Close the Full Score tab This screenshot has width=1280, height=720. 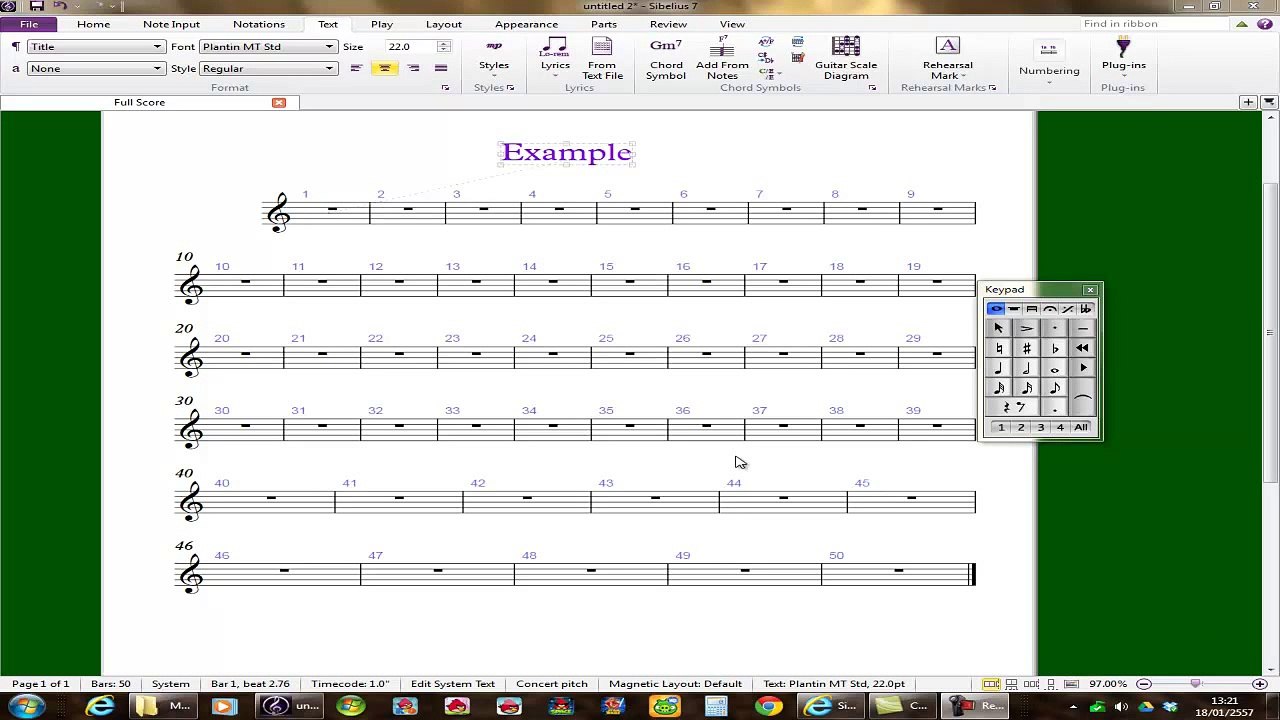pos(279,102)
